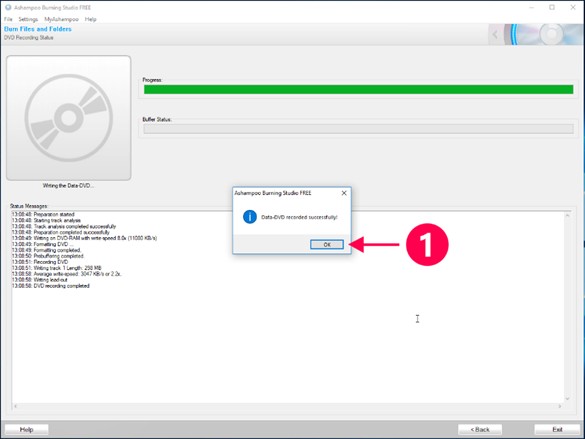Click the Help button at bottom
The width and height of the screenshot is (585, 439).
(26, 429)
